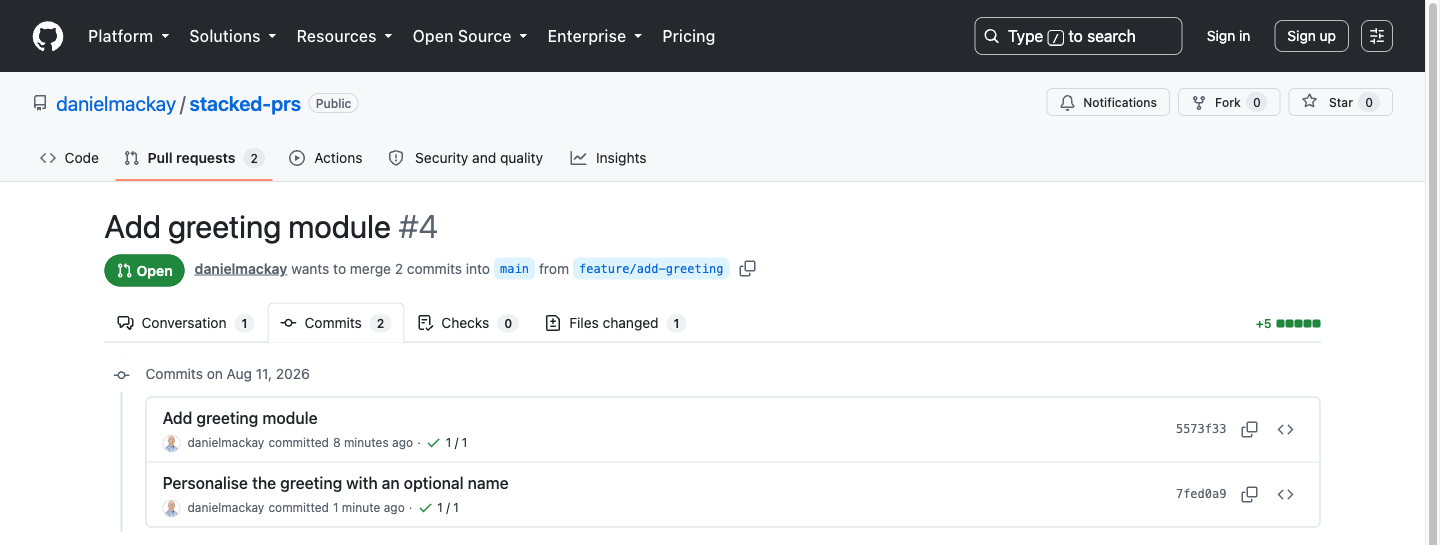Open the main base branch link

click(x=514, y=269)
